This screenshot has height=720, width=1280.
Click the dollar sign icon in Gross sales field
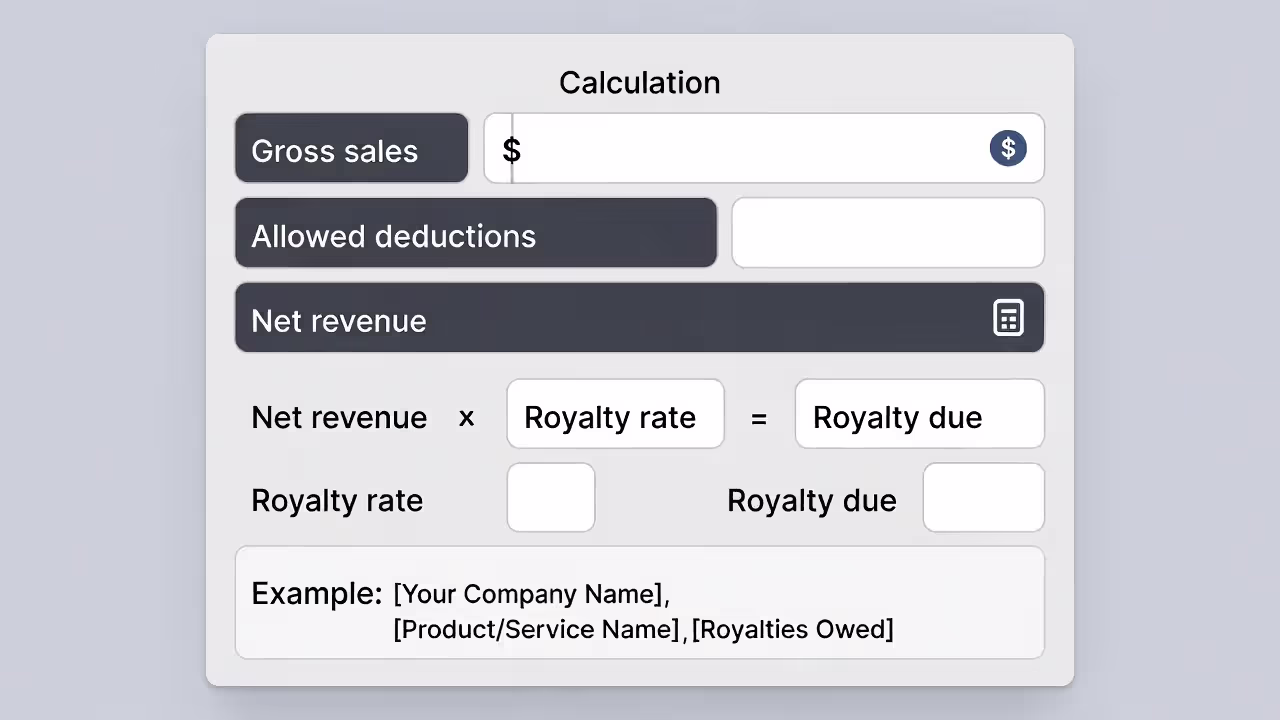click(1008, 148)
